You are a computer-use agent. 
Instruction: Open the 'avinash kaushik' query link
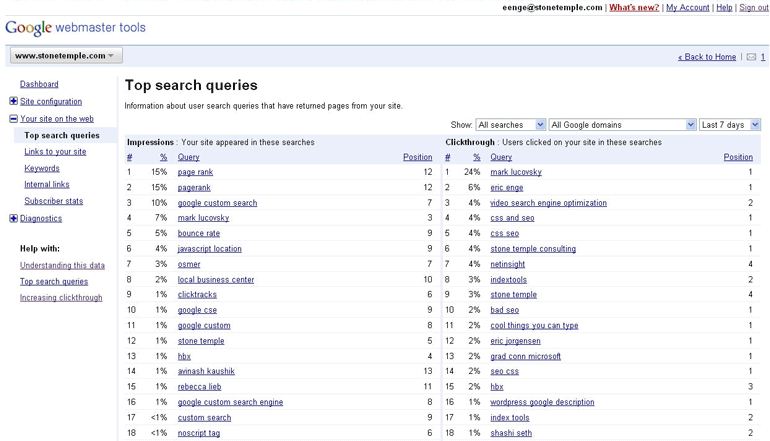[x=206, y=371]
